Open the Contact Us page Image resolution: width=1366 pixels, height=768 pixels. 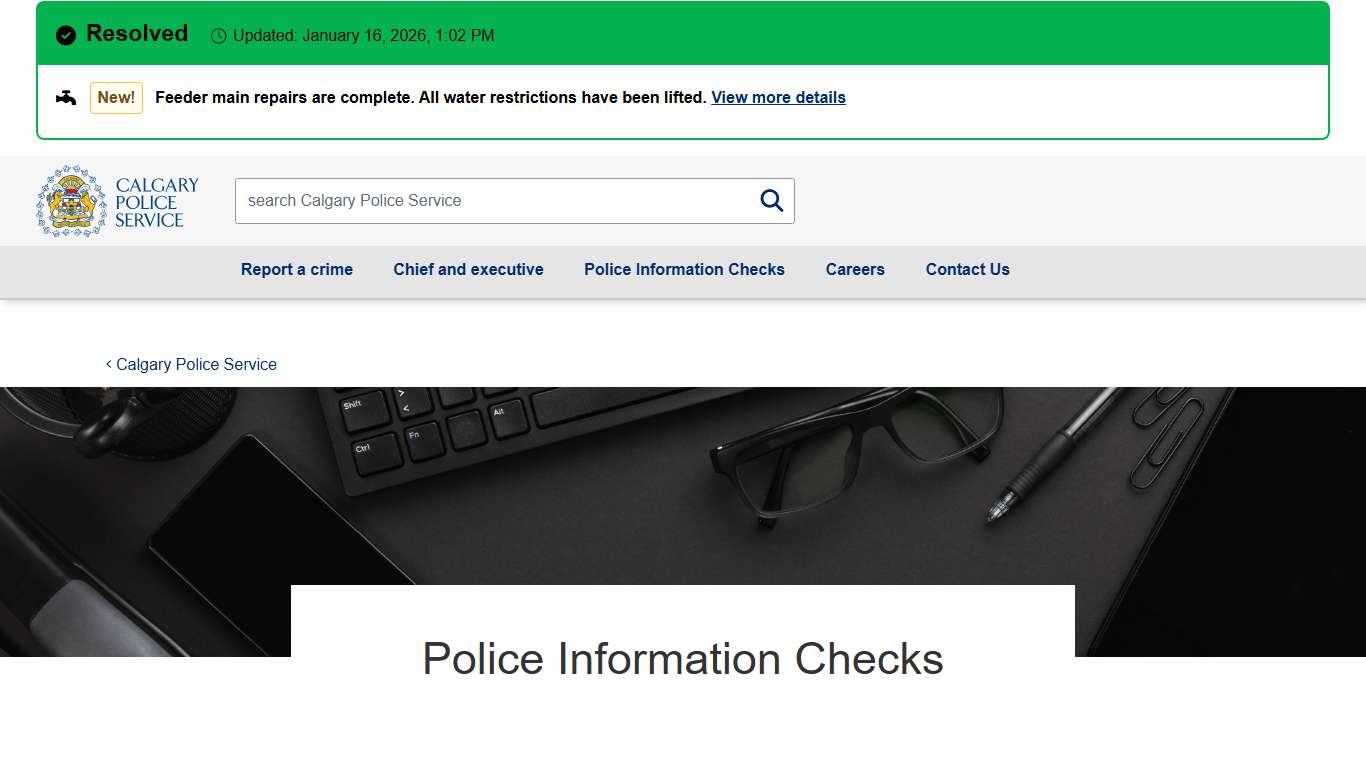coord(967,269)
